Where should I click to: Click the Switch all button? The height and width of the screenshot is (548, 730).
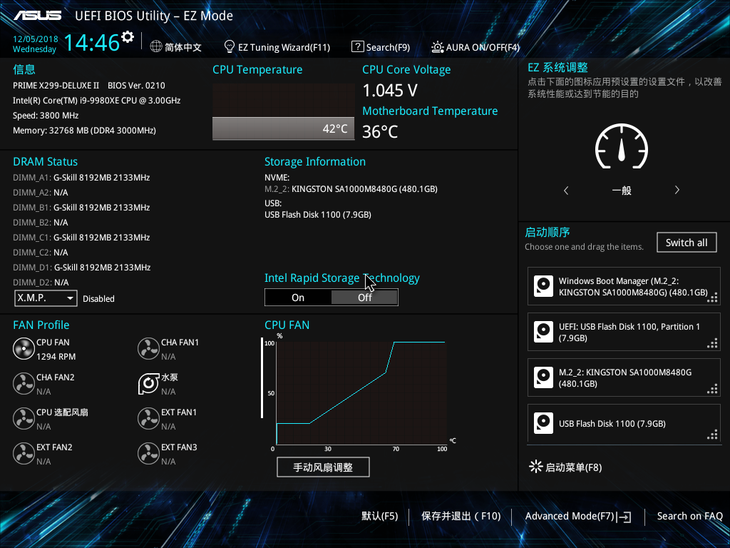[686, 243]
